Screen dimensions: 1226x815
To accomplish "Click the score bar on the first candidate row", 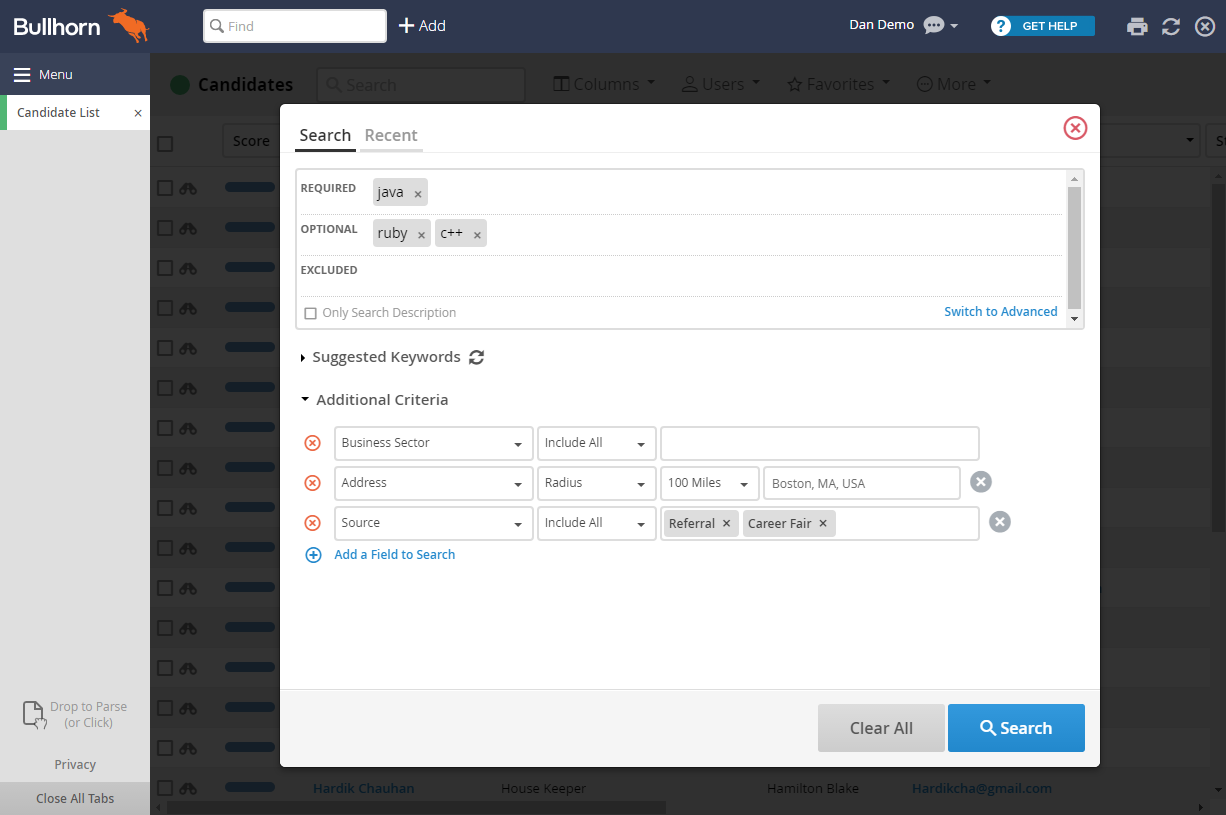I will tap(249, 187).
